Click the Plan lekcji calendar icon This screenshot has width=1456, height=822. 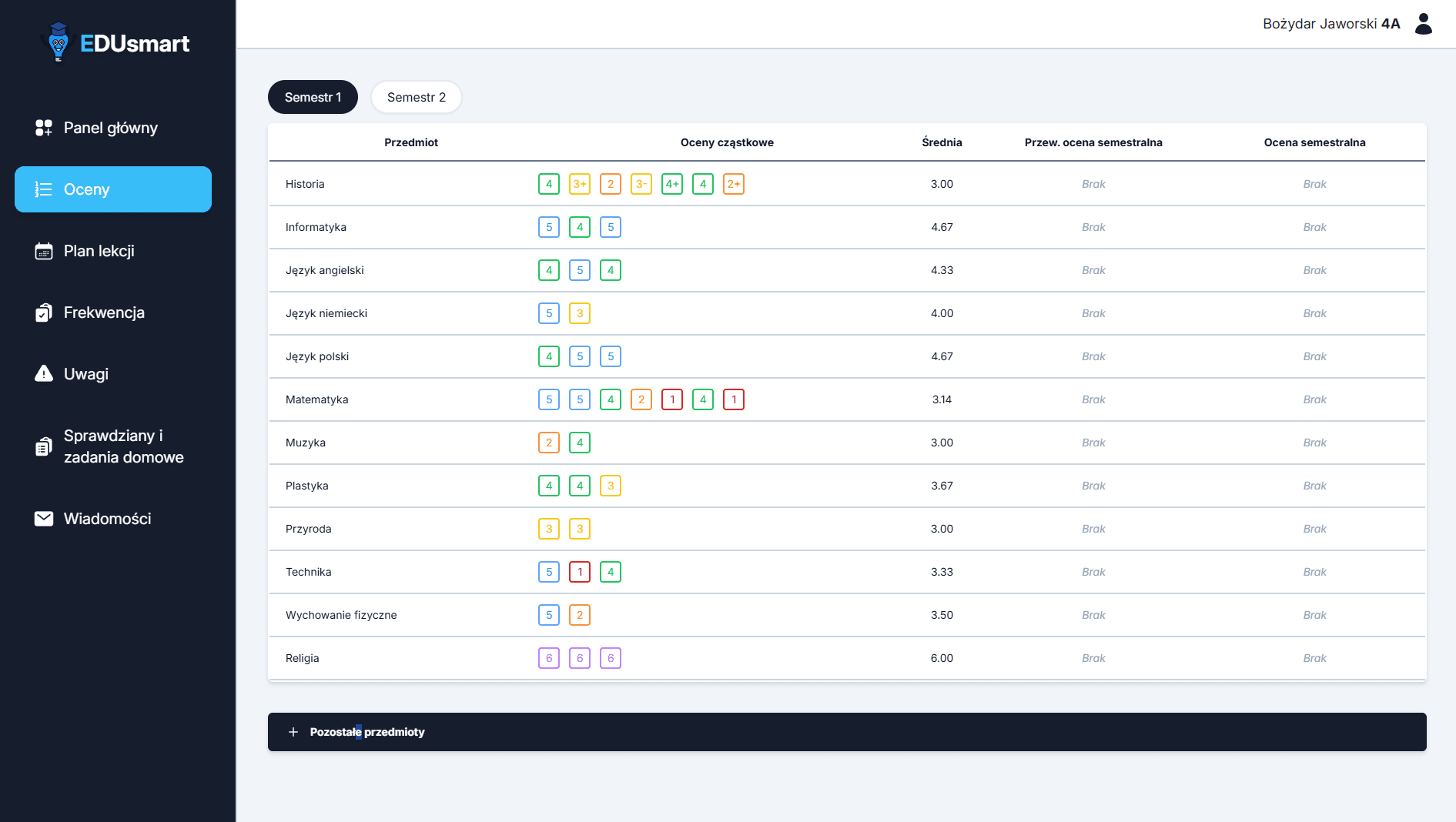(44, 251)
